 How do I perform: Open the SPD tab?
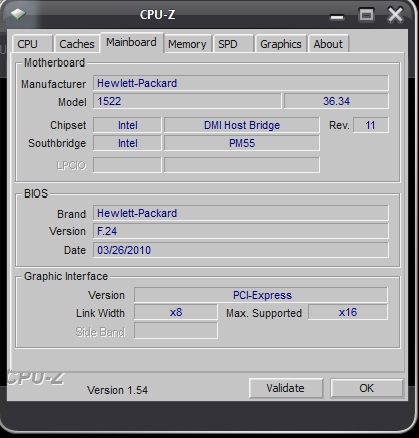pos(233,44)
